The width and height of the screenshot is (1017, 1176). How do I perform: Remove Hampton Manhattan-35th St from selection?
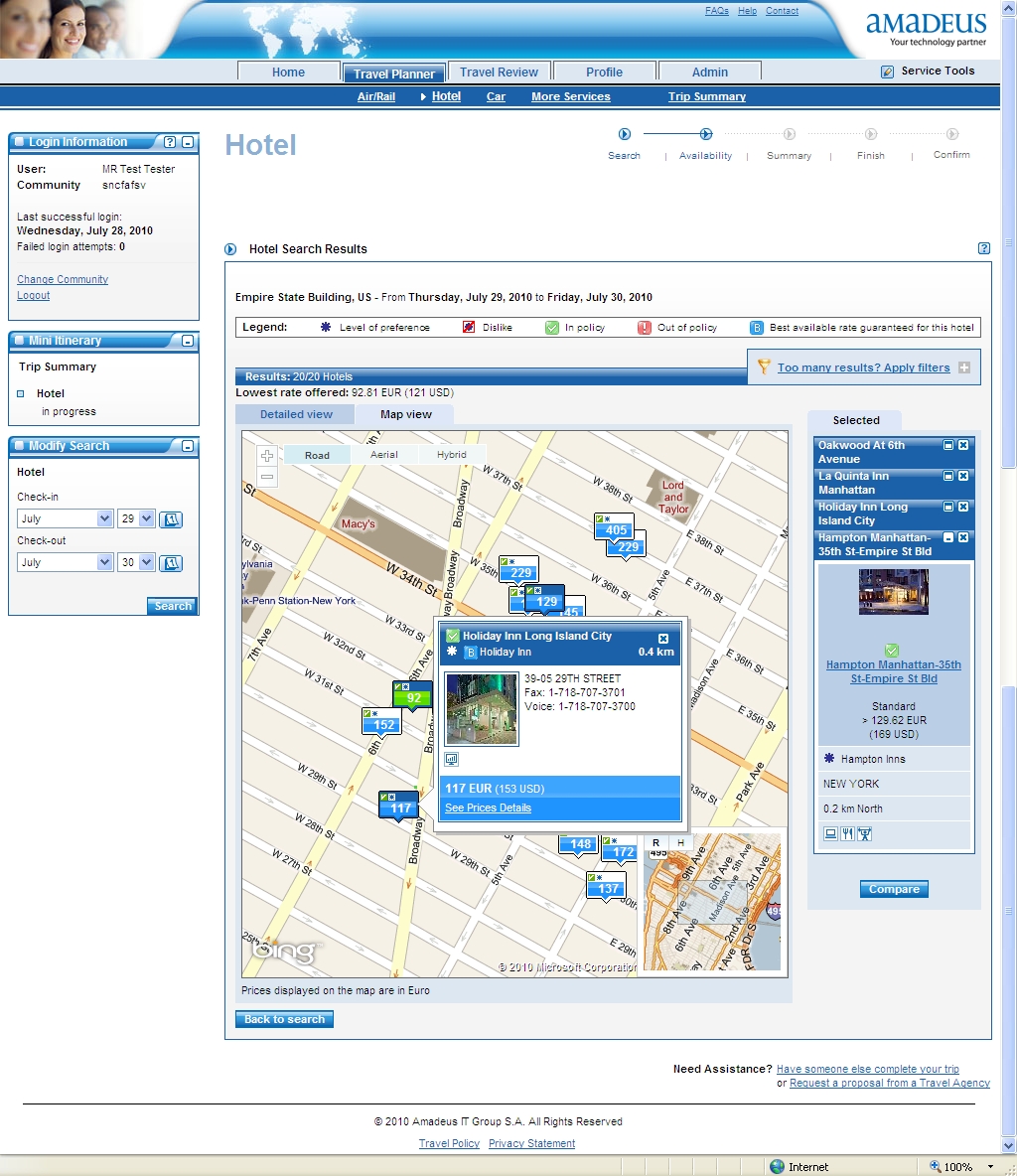point(963,537)
